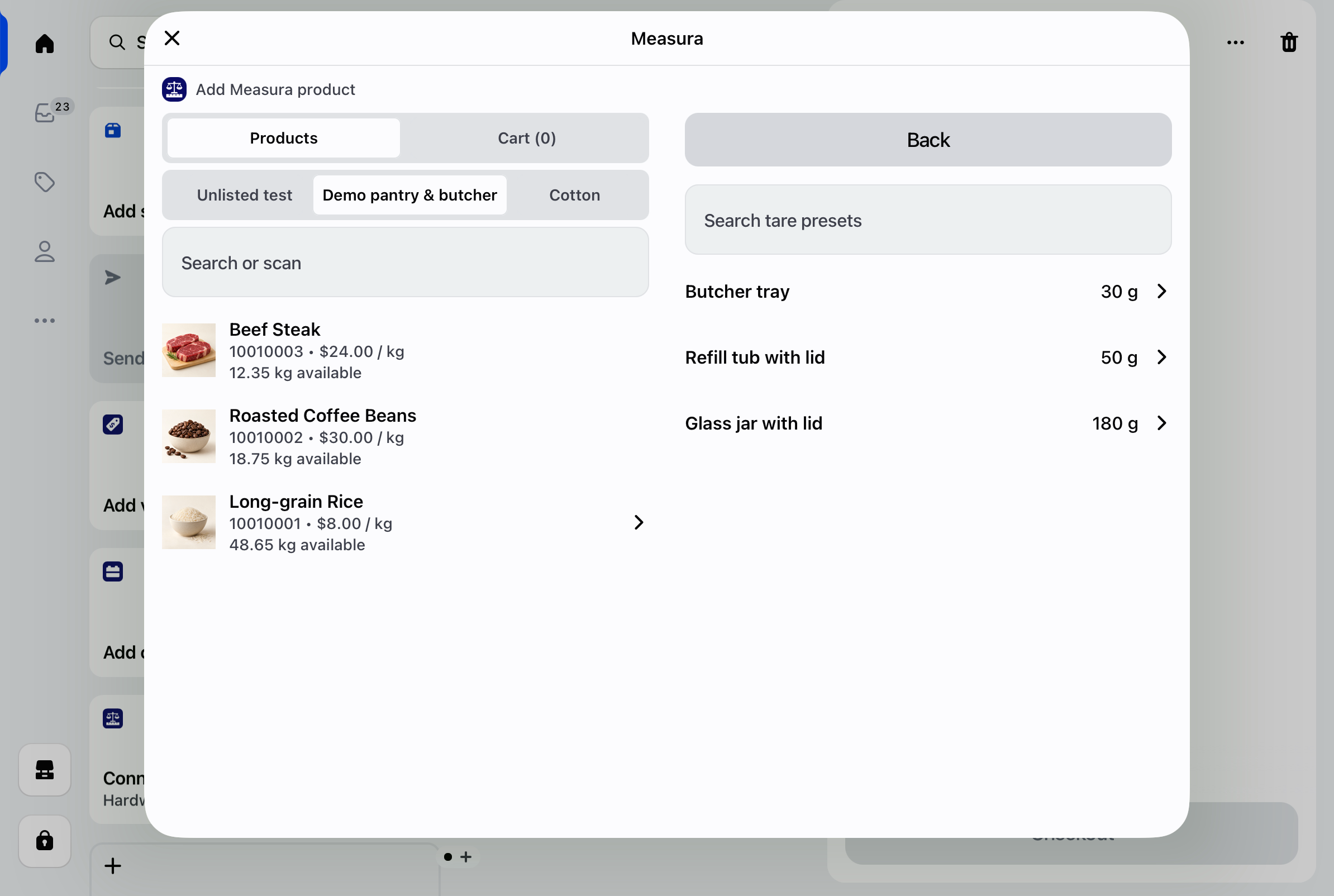Open the Long-grain Rice row chevron
The width and height of the screenshot is (1334, 896).
639,522
